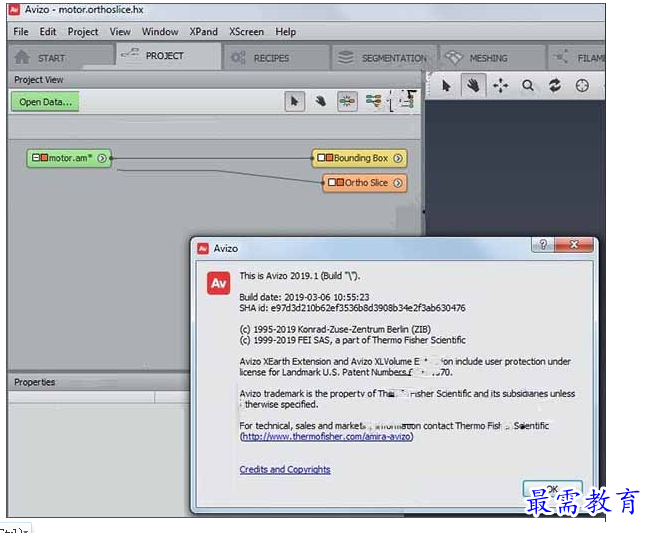Toggle the graph auto-layout icon in Project View
648x533 pixels.
point(347,101)
